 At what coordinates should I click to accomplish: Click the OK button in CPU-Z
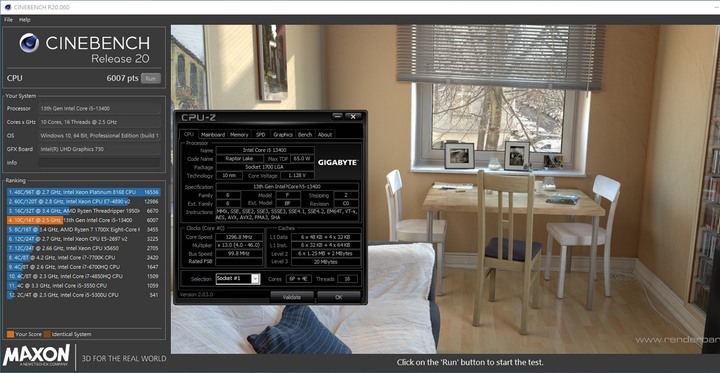click(338, 297)
